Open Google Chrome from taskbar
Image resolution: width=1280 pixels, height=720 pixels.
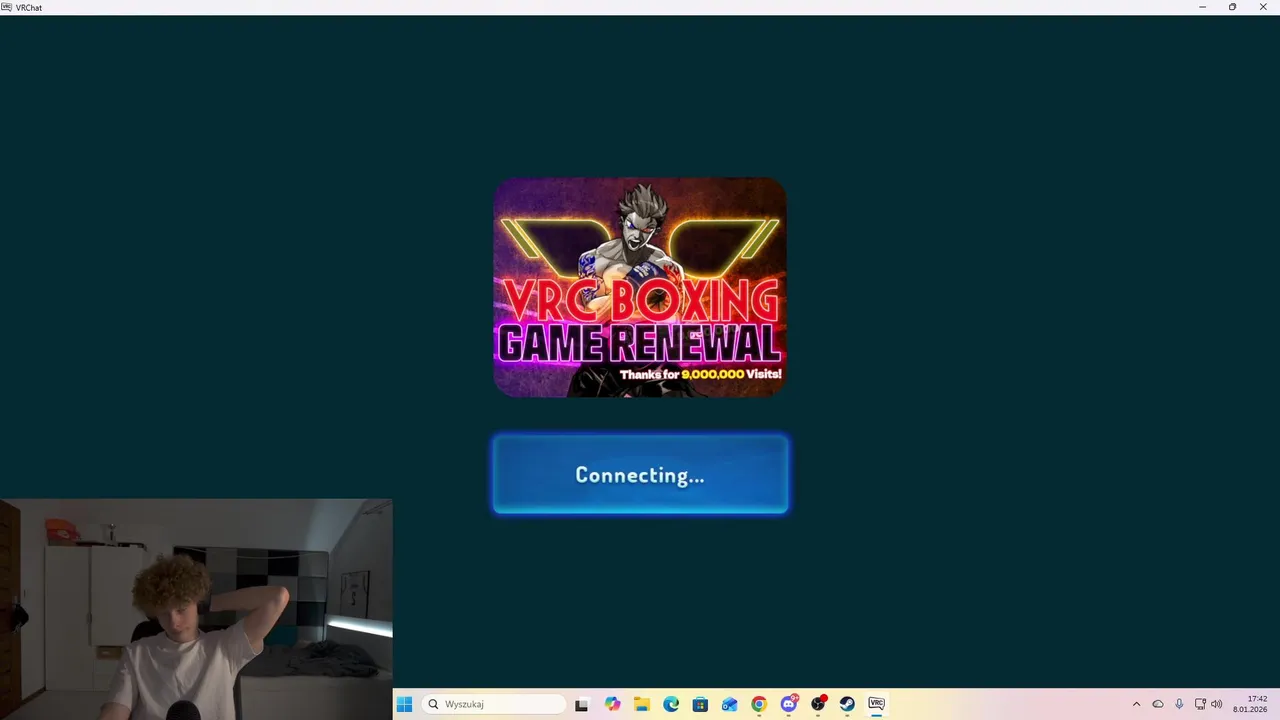759,704
